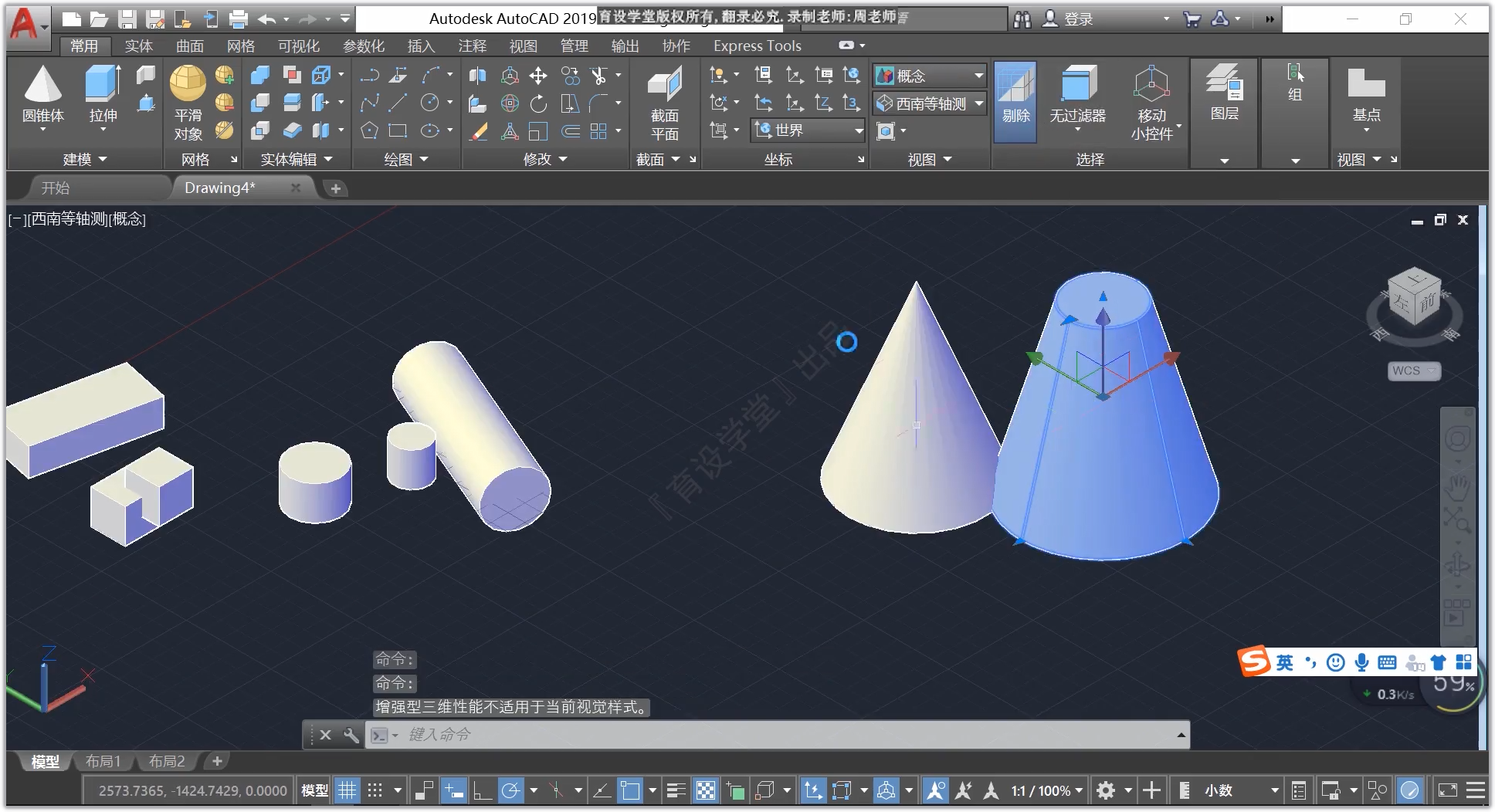Viewport: 1495px width, 812px height.
Task: Go to the Express Tools ribbon tab
Action: click(x=758, y=46)
